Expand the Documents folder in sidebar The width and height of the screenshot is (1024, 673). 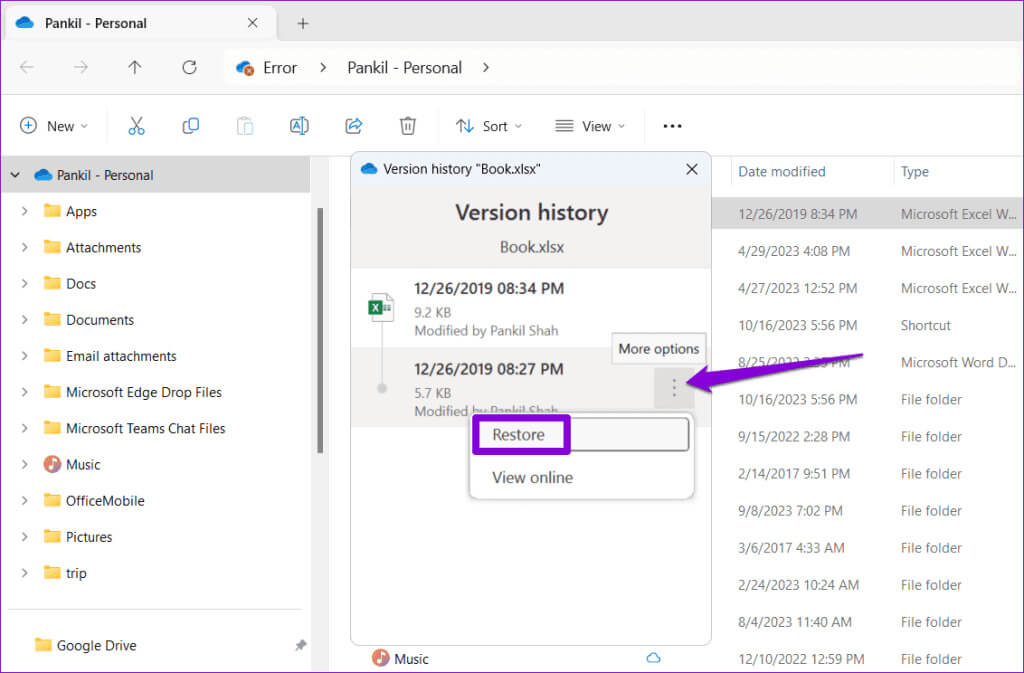coord(24,320)
